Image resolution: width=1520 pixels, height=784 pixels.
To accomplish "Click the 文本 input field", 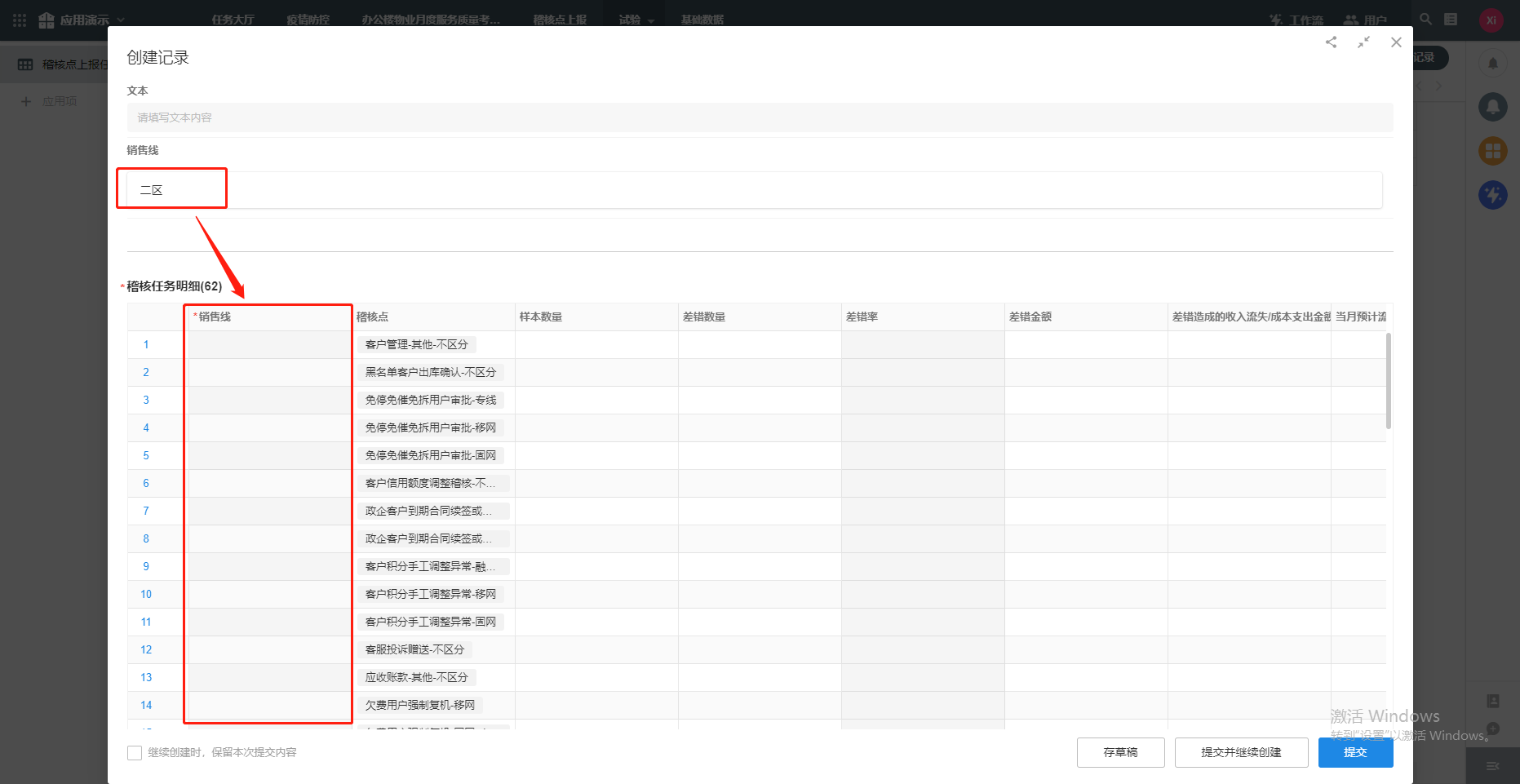I will (760, 117).
